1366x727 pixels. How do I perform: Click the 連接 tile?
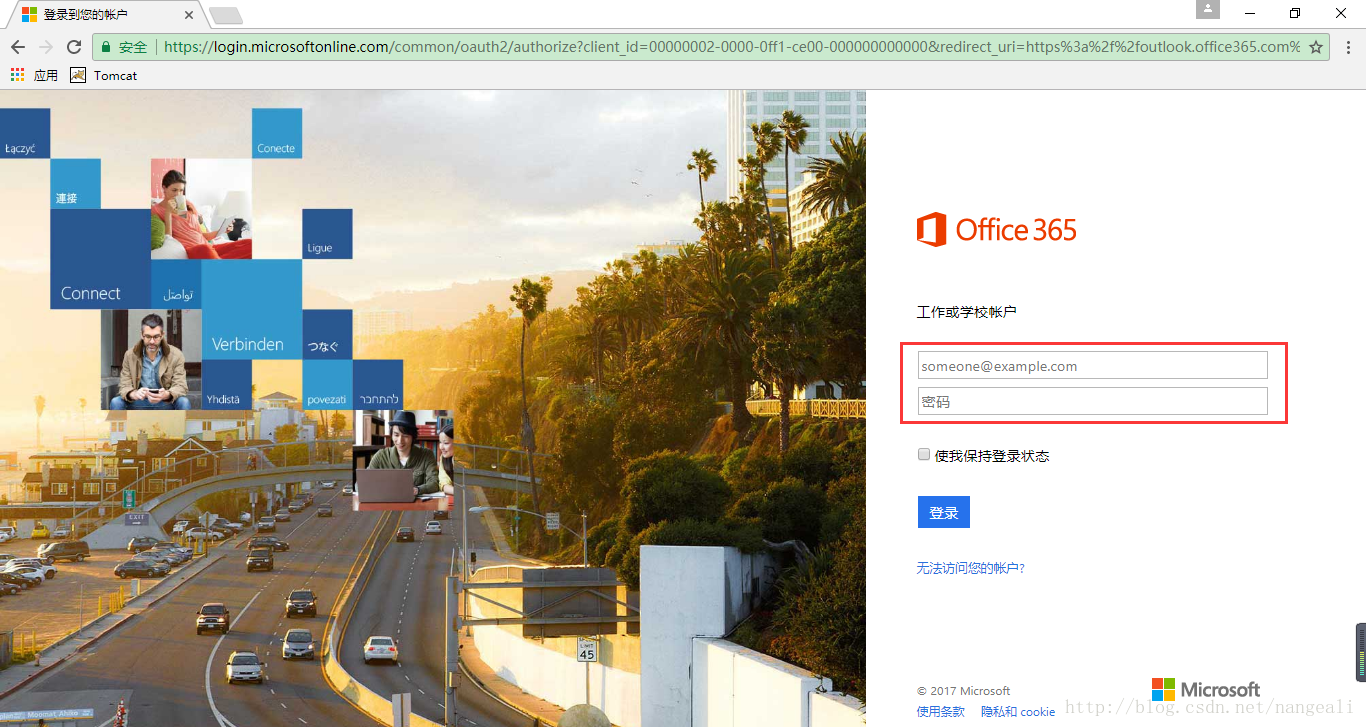75,184
